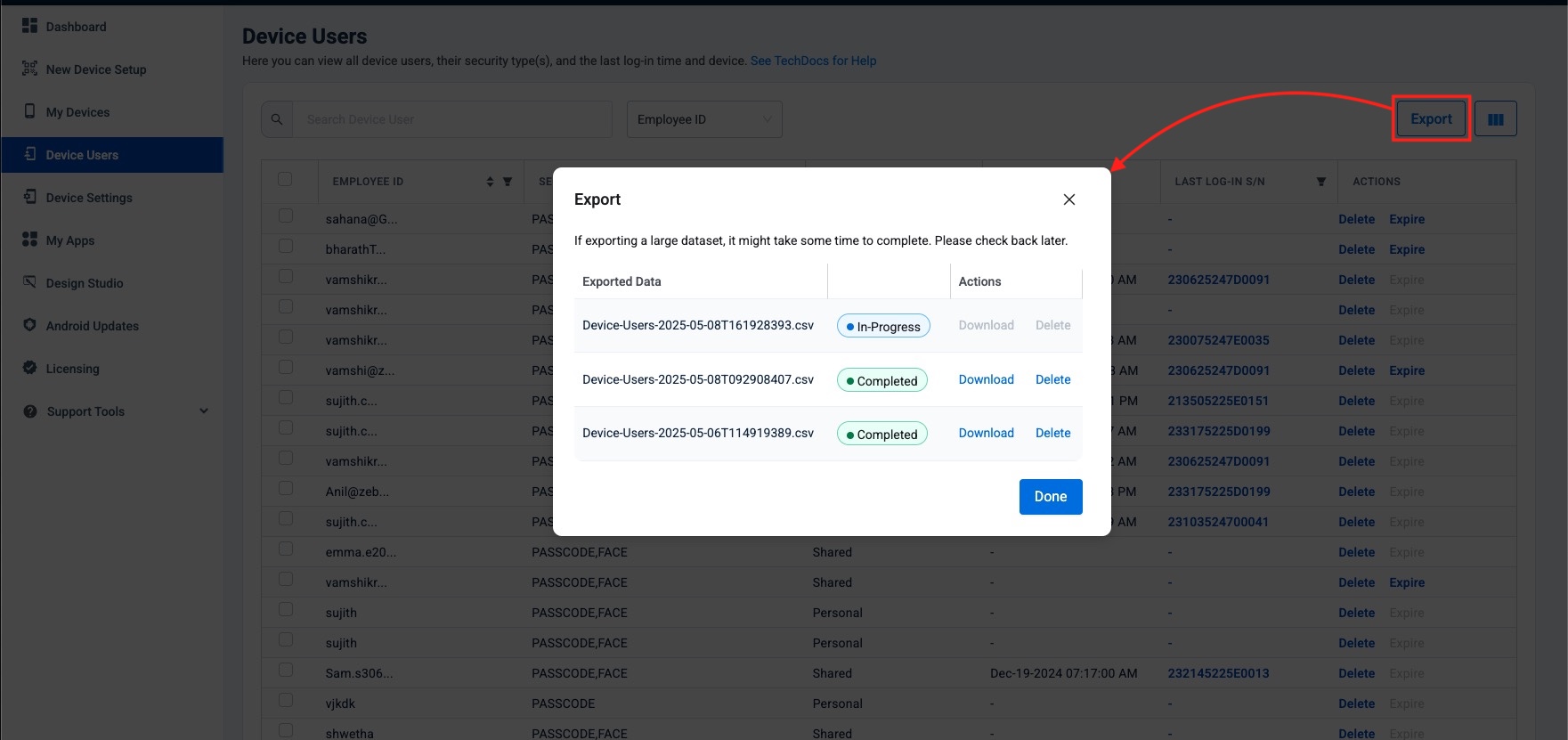Filter the Last Log-In S/N column
1568x740 pixels.
(1320, 182)
